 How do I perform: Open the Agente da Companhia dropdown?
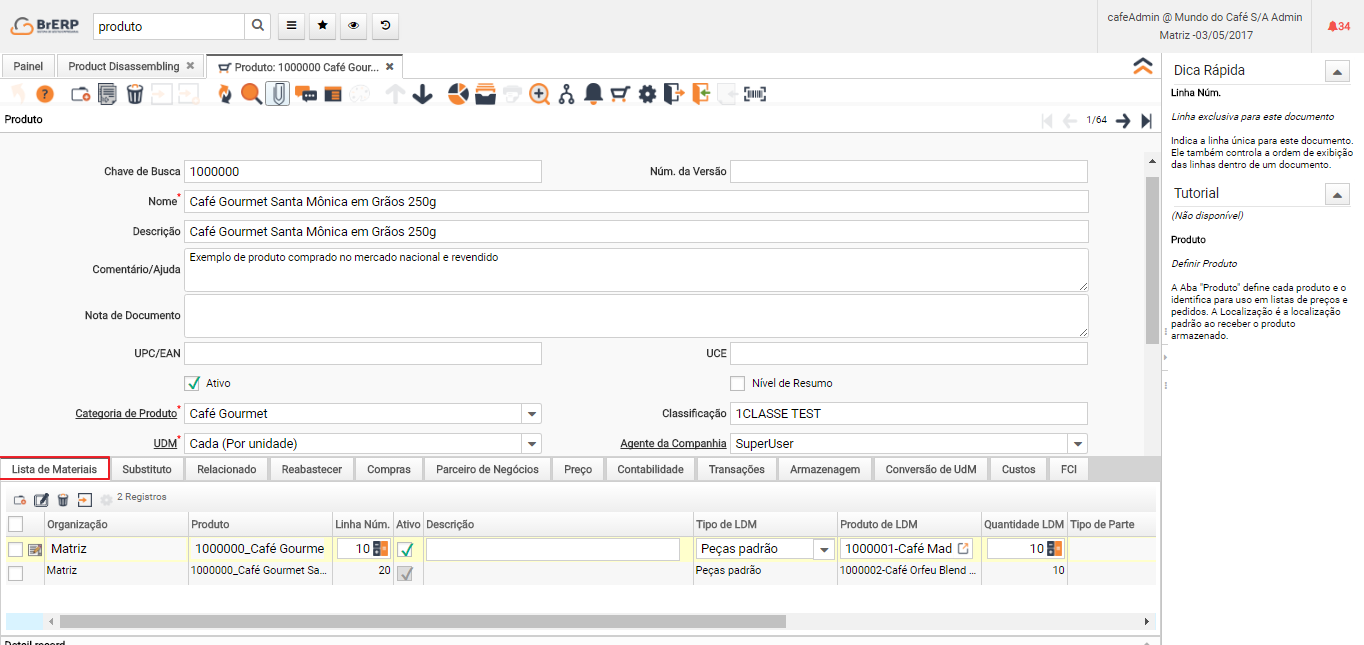[x=1077, y=444]
